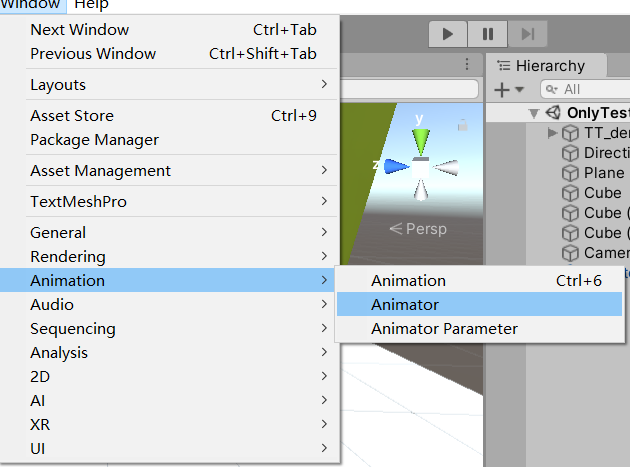Click the plus create button in Hierarchy
The height and width of the screenshot is (467, 630).
coord(502,90)
